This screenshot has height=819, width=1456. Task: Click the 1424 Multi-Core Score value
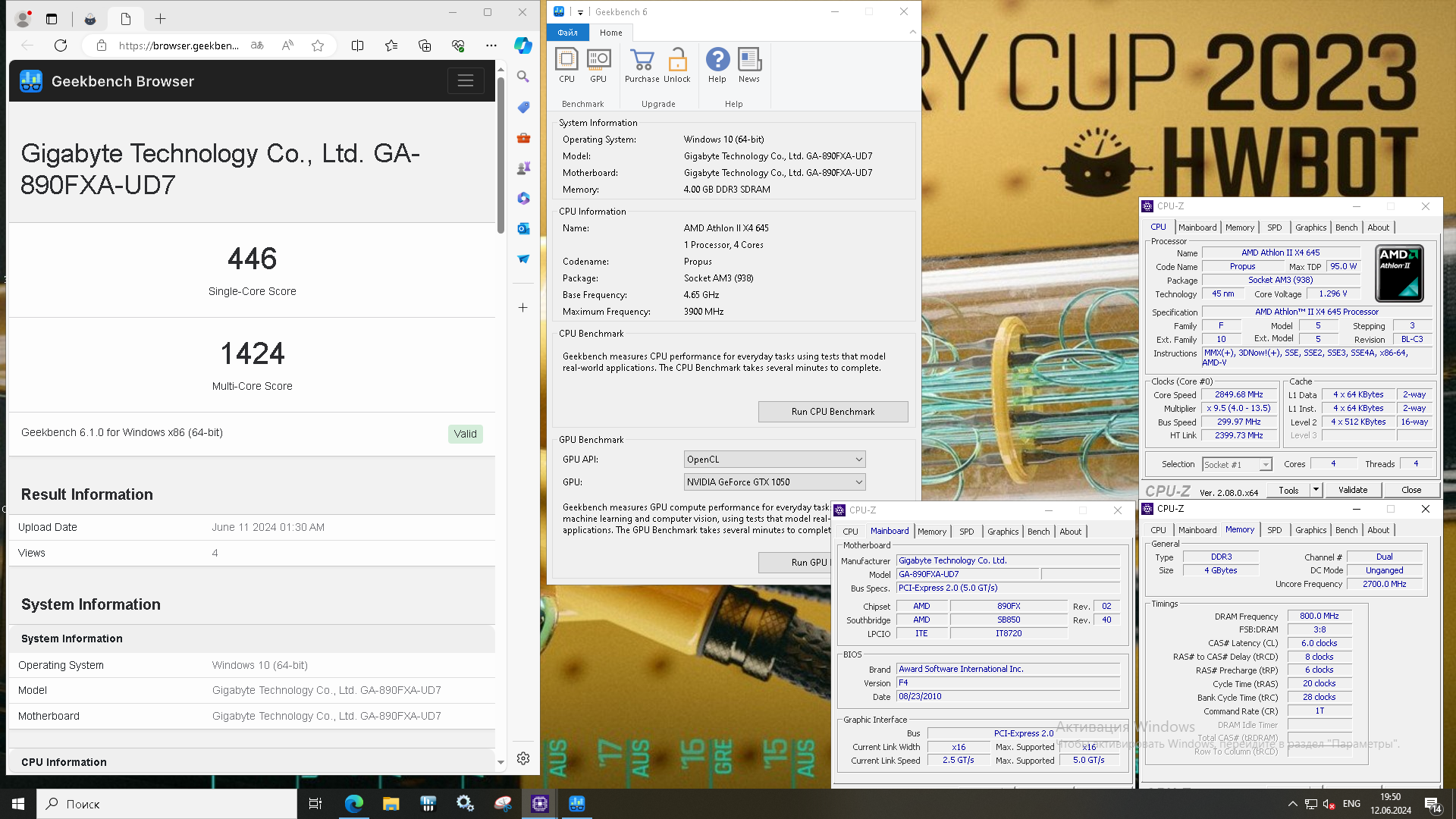pos(253,353)
